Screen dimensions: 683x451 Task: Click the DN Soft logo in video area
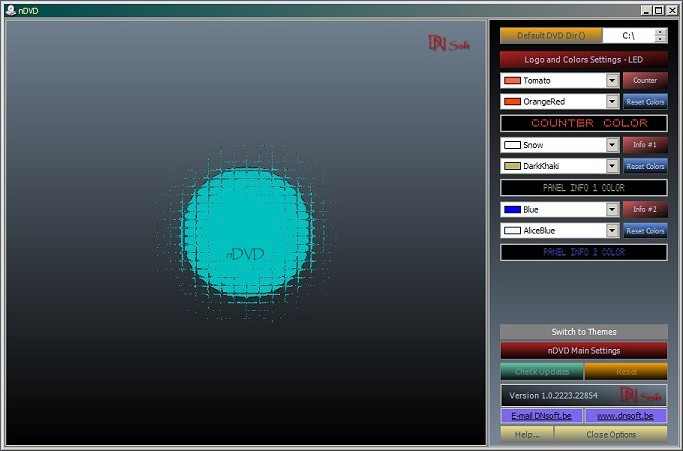tap(449, 44)
